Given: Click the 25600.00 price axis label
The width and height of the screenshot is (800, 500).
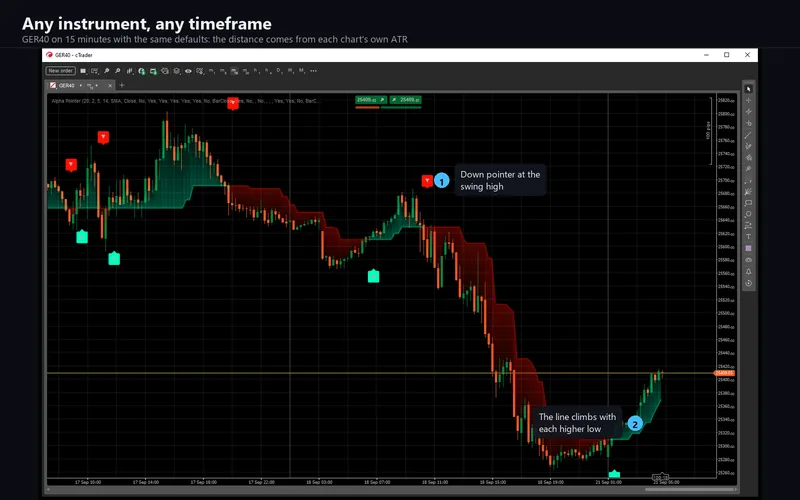Looking at the screenshot, I should tap(727, 247).
